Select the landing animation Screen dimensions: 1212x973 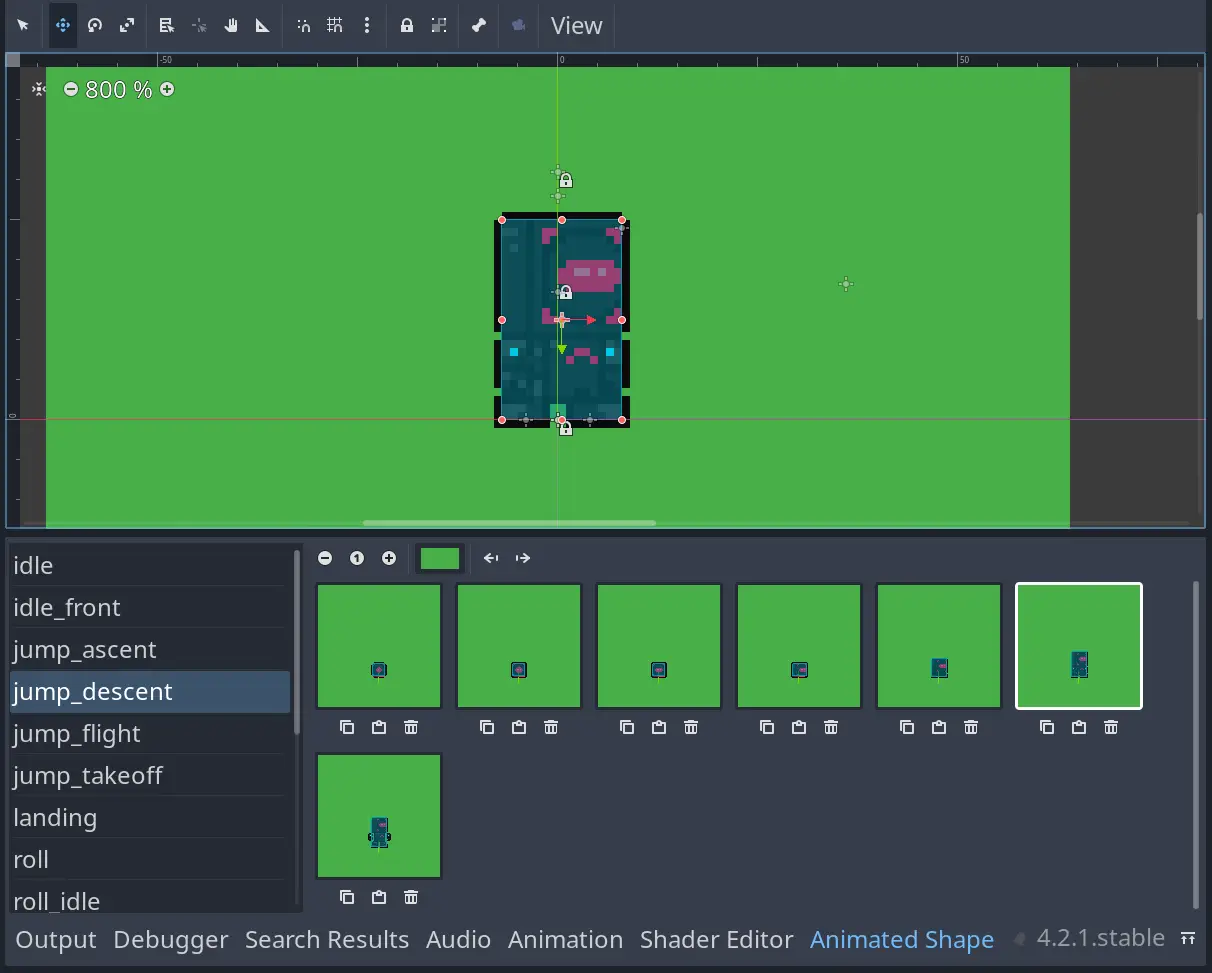(x=150, y=817)
